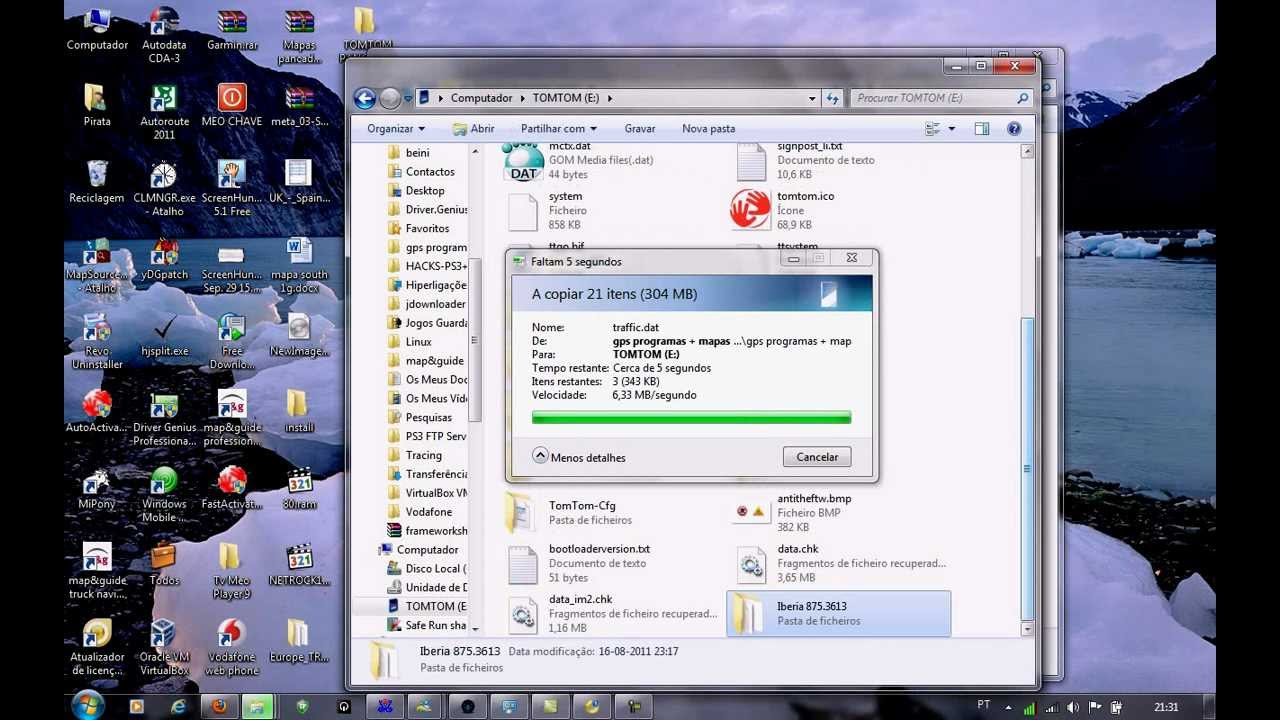Viewport: 1280px width, 720px height.
Task: Click the taskbar clock showing 21:31
Action: click(1166, 707)
